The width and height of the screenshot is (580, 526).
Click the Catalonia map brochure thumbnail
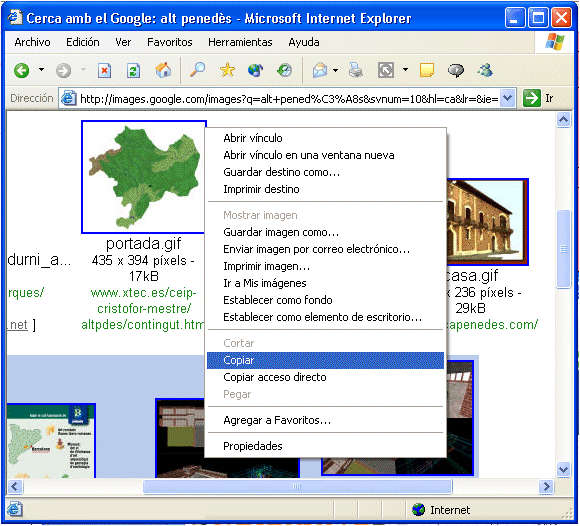click(51, 441)
